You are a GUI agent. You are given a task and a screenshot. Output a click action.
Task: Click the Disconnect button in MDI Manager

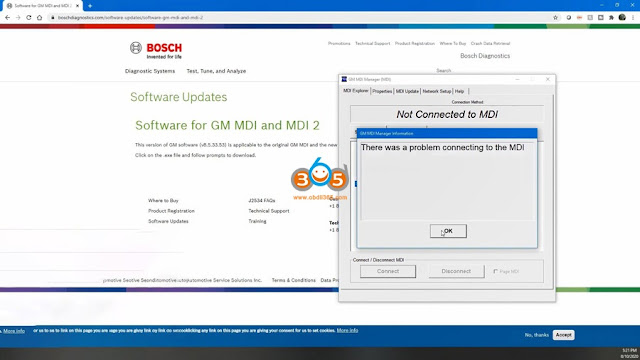(x=456, y=271)
